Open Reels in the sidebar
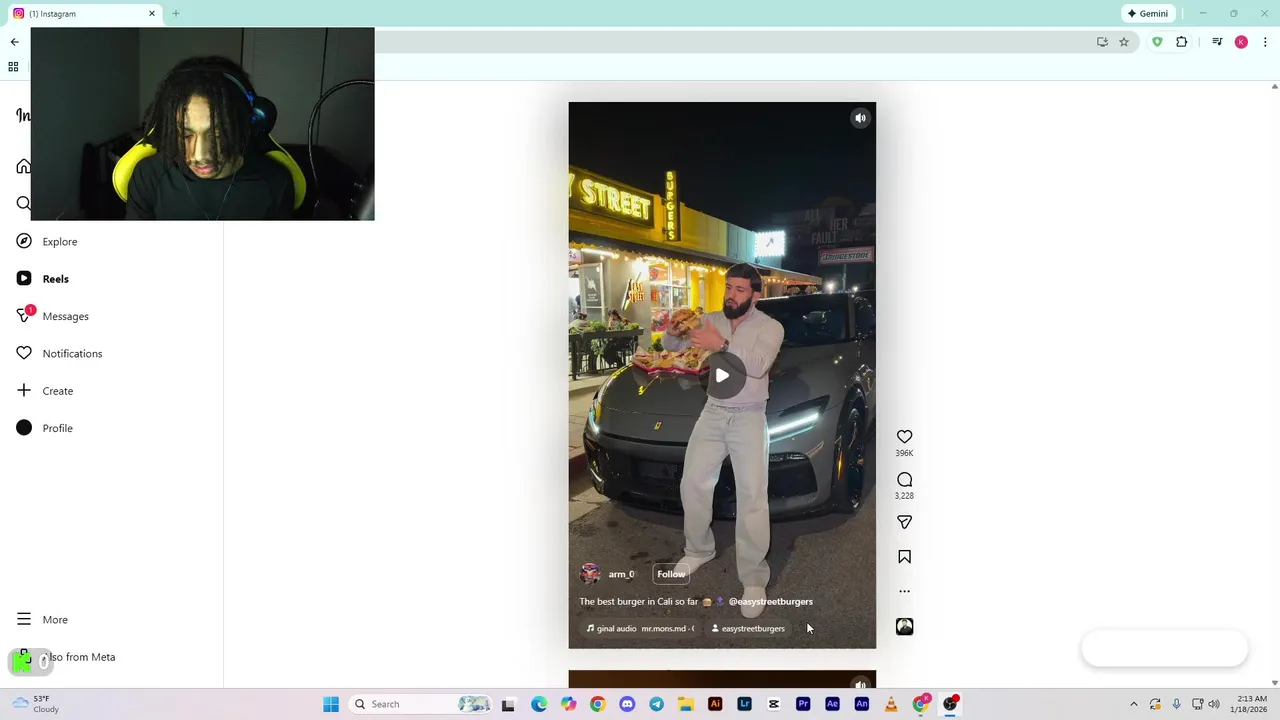 (x=56, y=279)
